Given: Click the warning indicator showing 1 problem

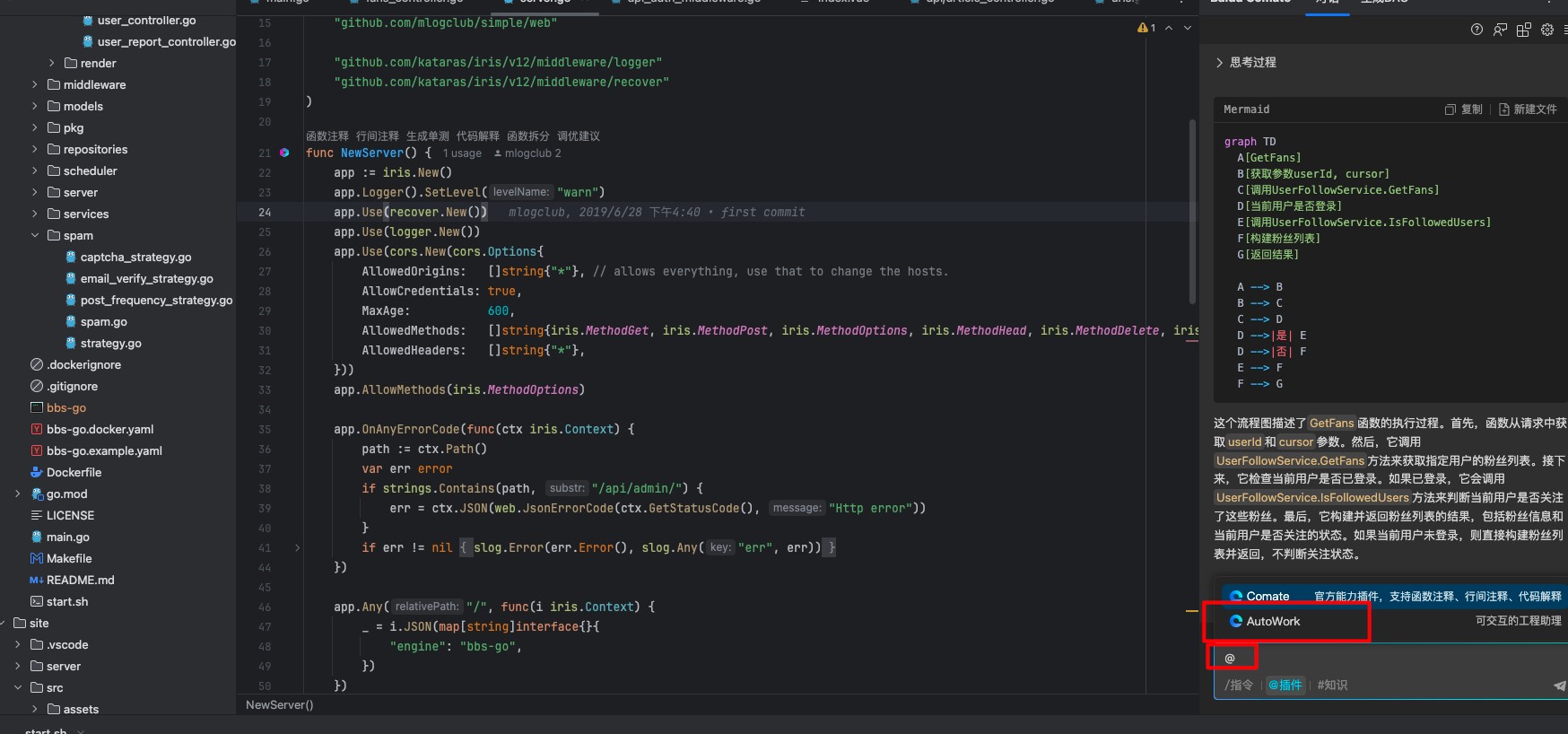Looking at the screenshot, I should pyautogui.click(x=1146, y=28).
